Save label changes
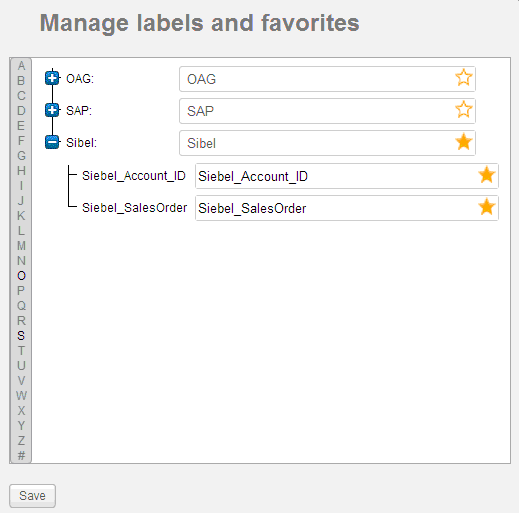Image resolution: width=519 pixels, height=513 pixels. pyautogui.click(x=32, y=496)
